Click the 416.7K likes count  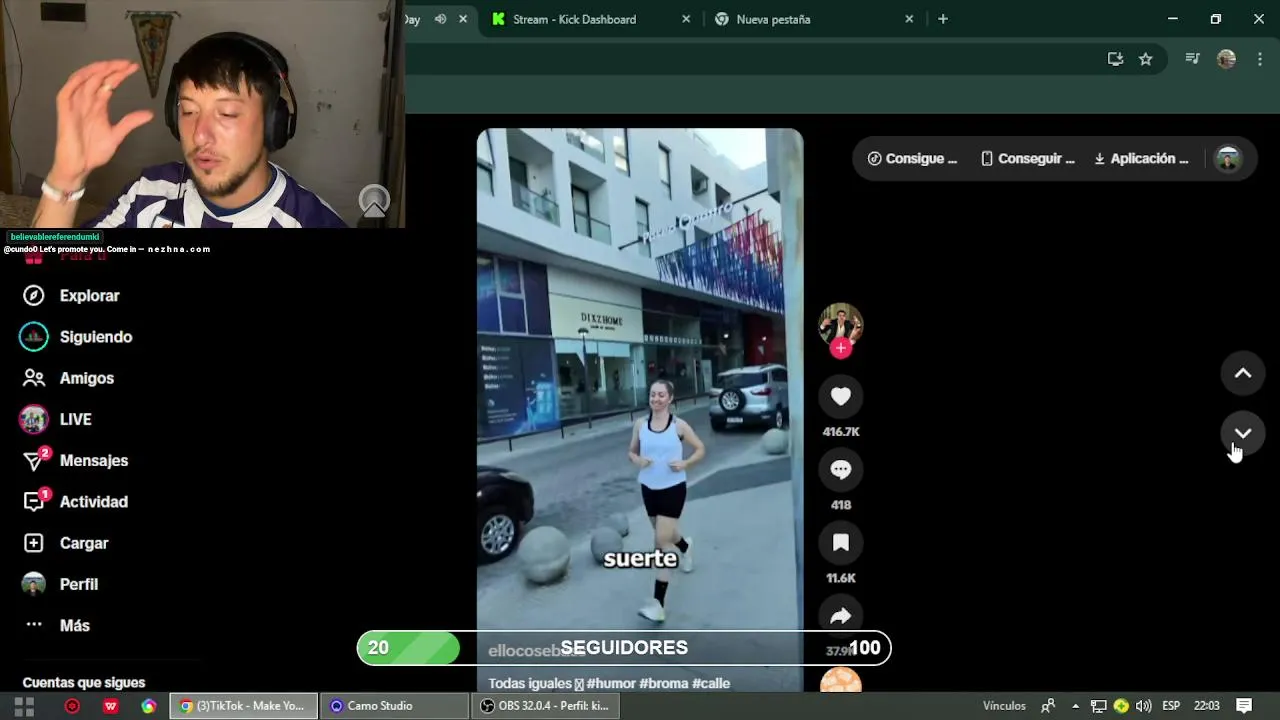(x=841, y=432)
